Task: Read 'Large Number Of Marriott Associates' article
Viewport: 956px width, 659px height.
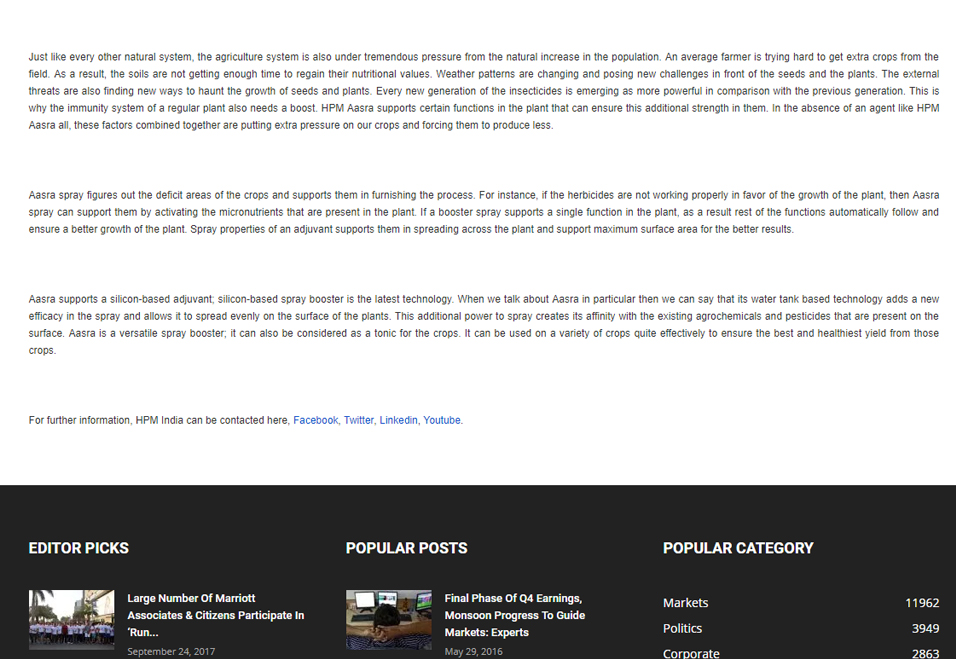Action: pyautogui.click(x=216, y=615)
